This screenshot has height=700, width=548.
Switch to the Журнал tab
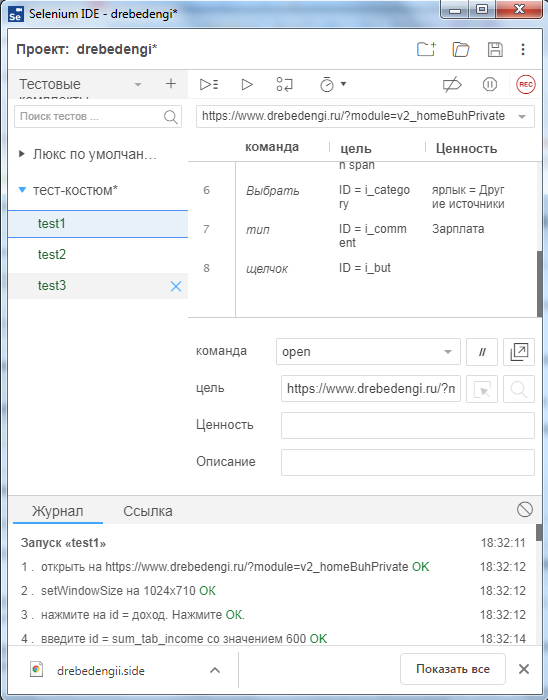(x=58, y=511)
